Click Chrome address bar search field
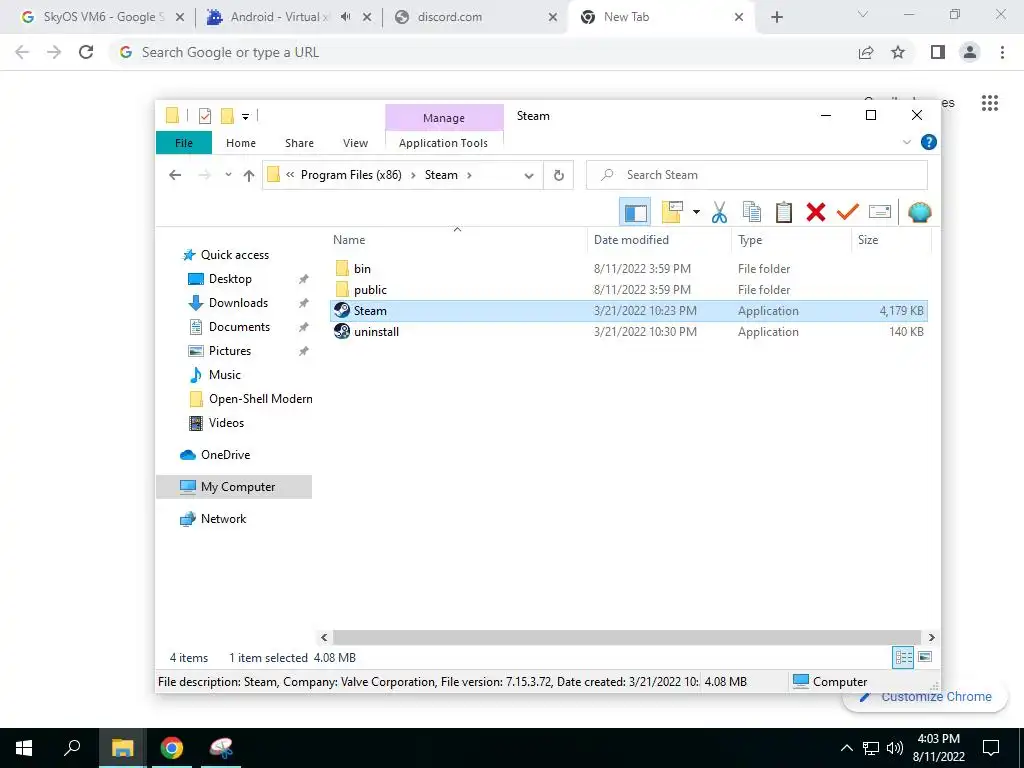The height and width of the screenshot is (768, 1024). 483,52
